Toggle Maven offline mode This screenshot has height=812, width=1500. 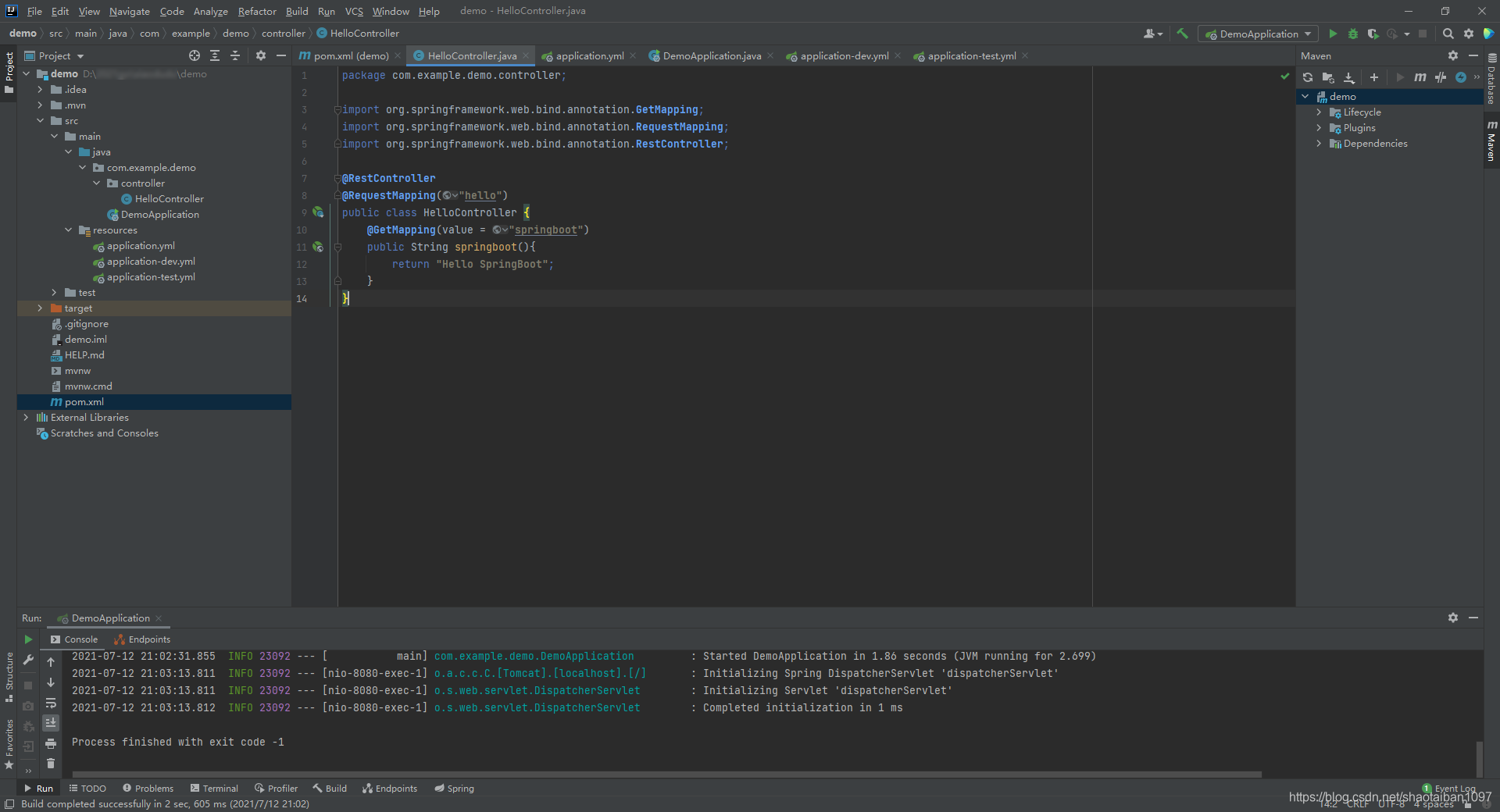(1440, 77)
